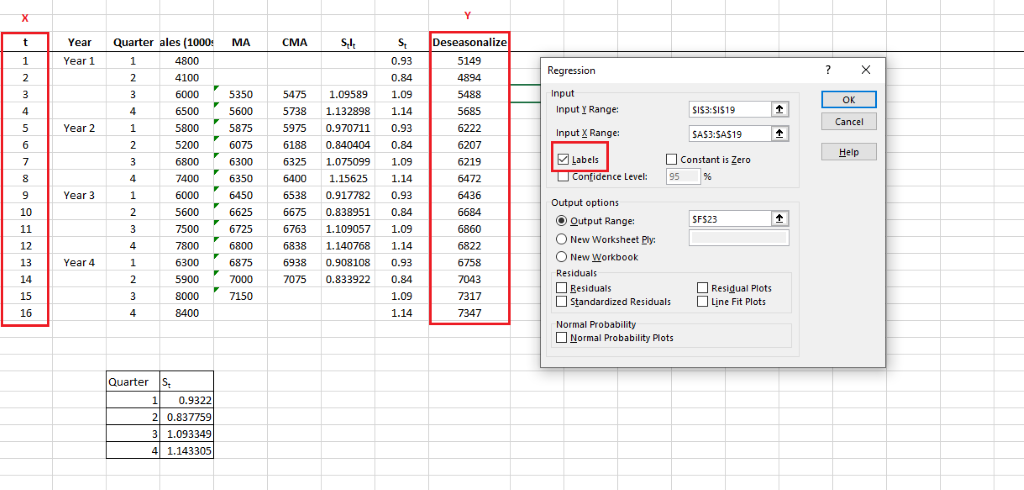This screenshot has width=1024, height=490.
Task: Click the Input Y Range collapse-dialog icon
Action: point(779,109)
